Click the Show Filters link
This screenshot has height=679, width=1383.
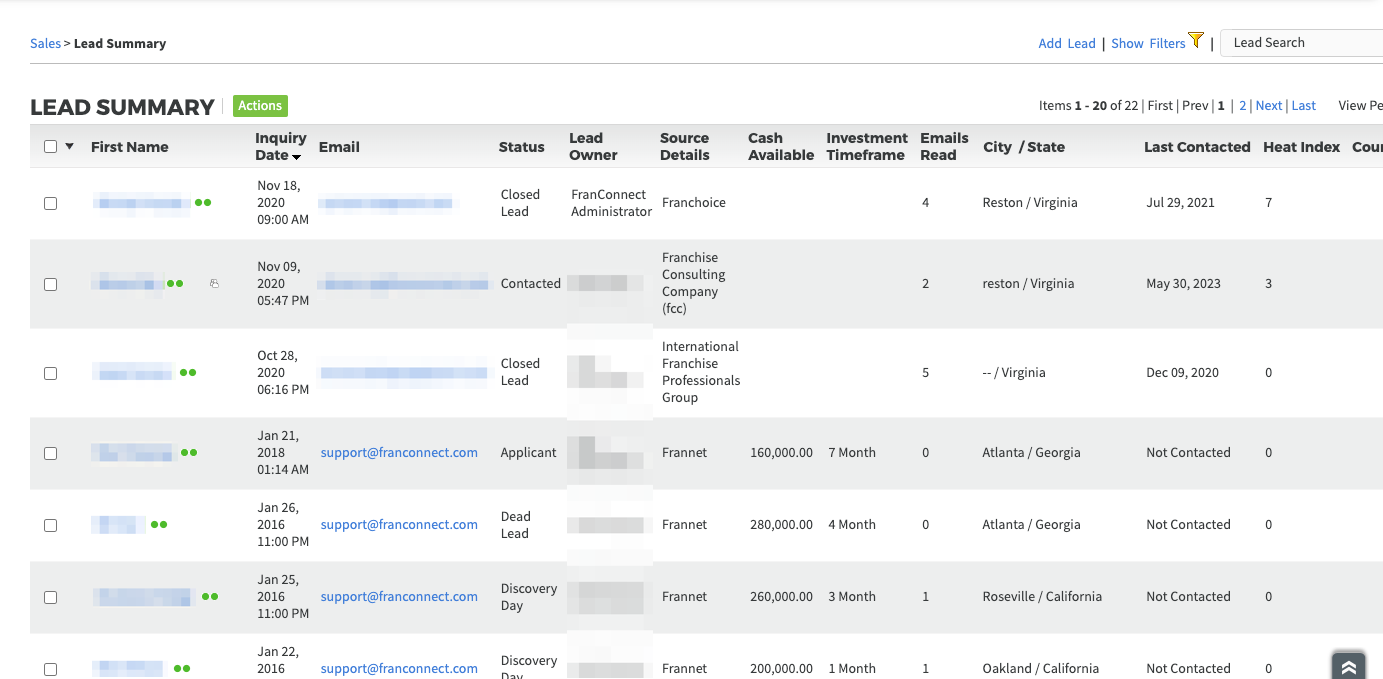1148,44
